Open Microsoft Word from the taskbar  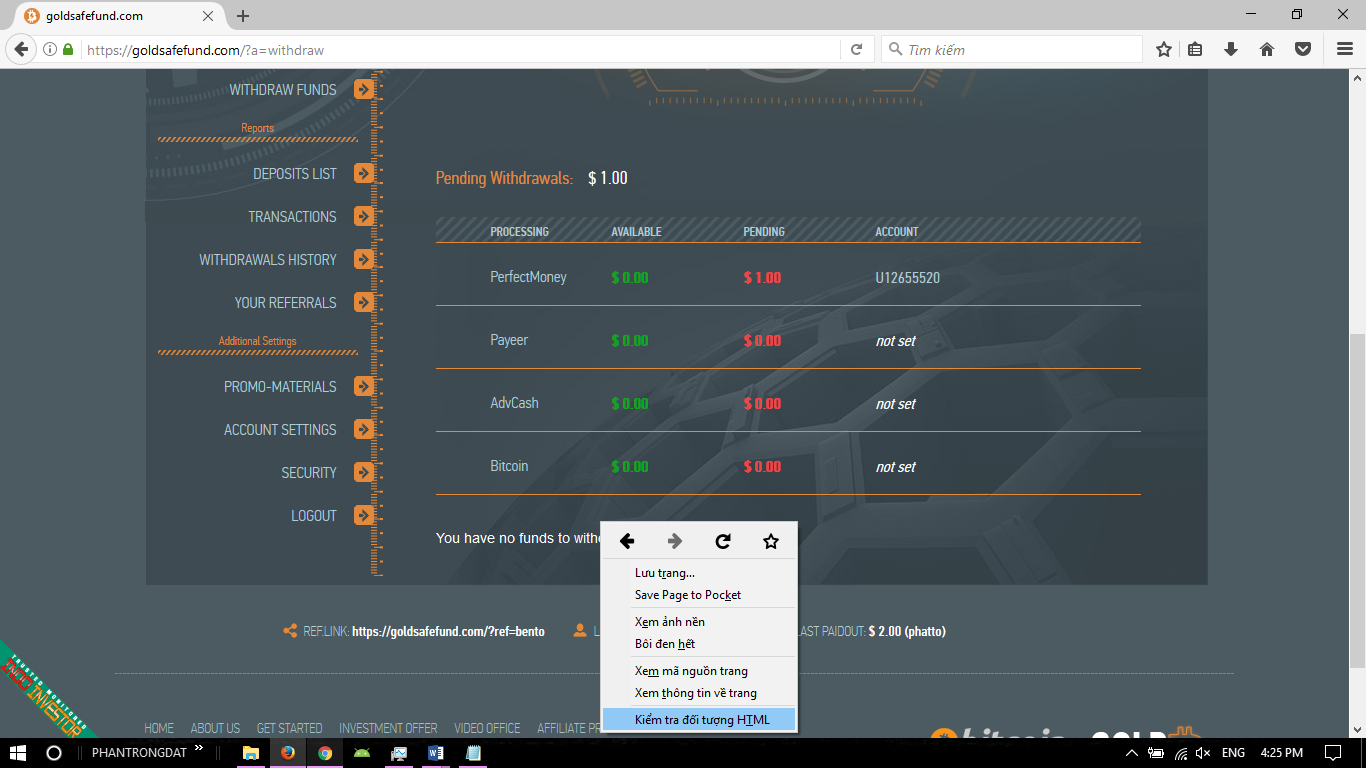pos(436,752)
